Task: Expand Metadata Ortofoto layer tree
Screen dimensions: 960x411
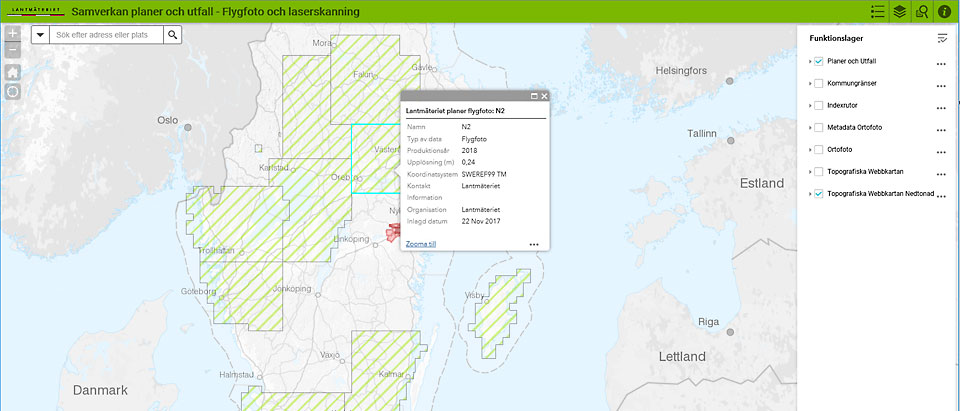Action: [x=810, y=128]
